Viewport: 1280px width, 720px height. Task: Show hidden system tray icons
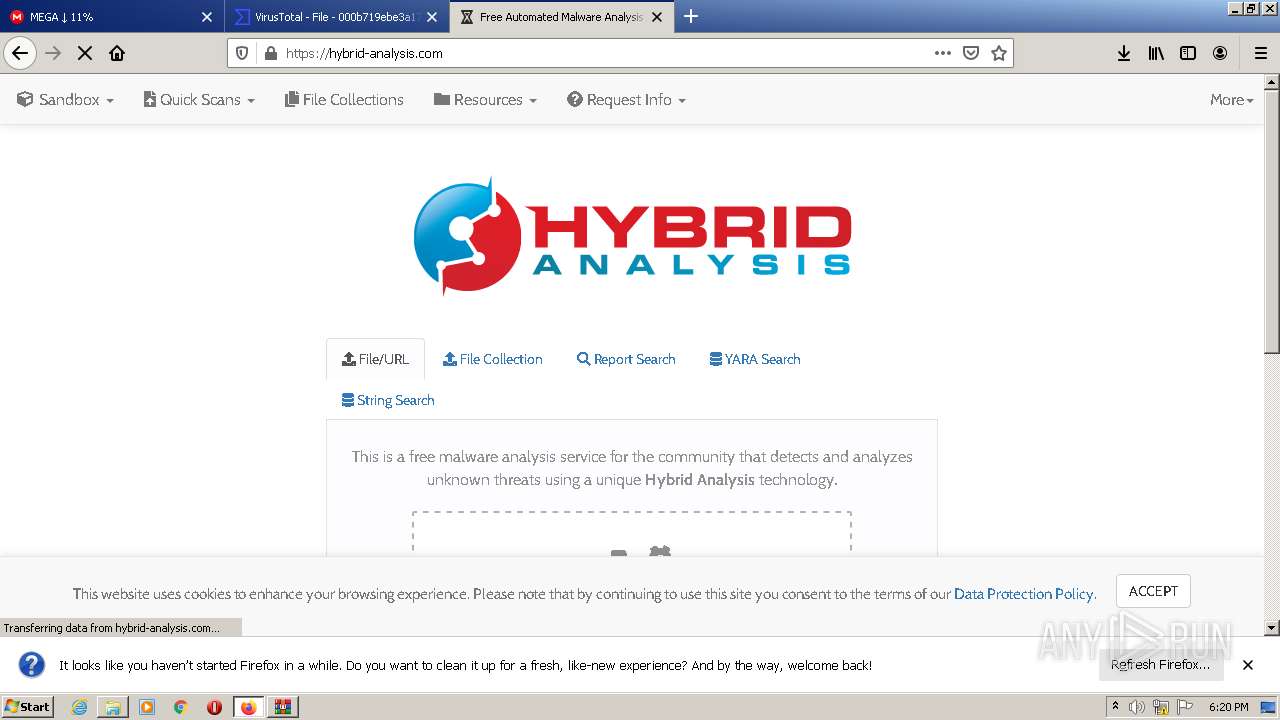(1116, 706)
